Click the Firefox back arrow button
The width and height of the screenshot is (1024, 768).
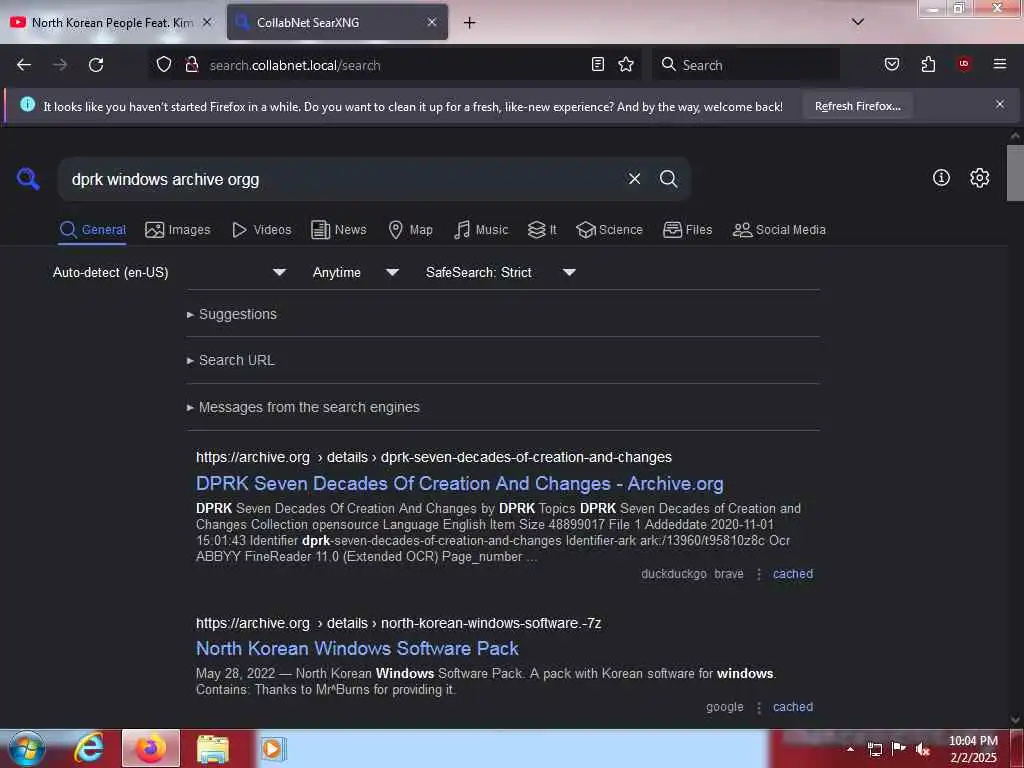[x=24, y=65]
